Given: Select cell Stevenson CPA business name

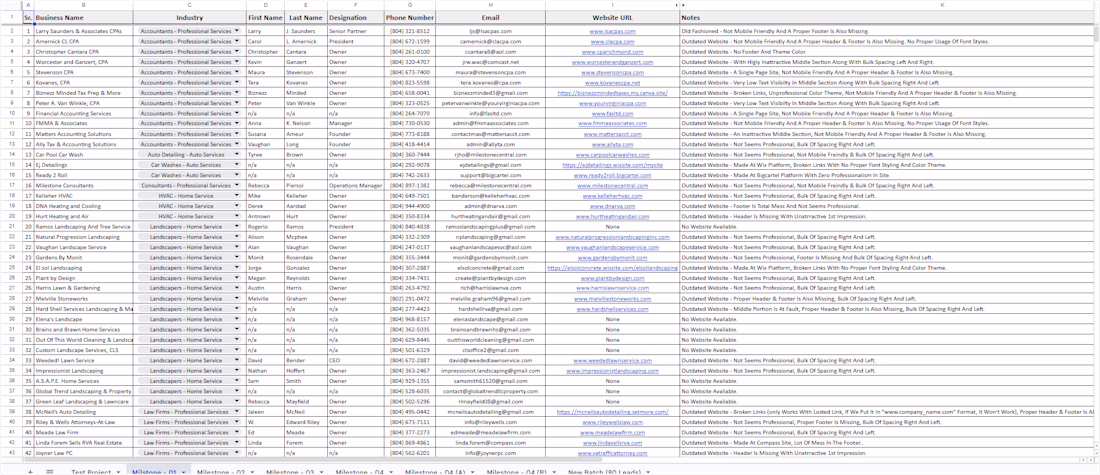Looking at the screenshot, I should tap(83, 72).
